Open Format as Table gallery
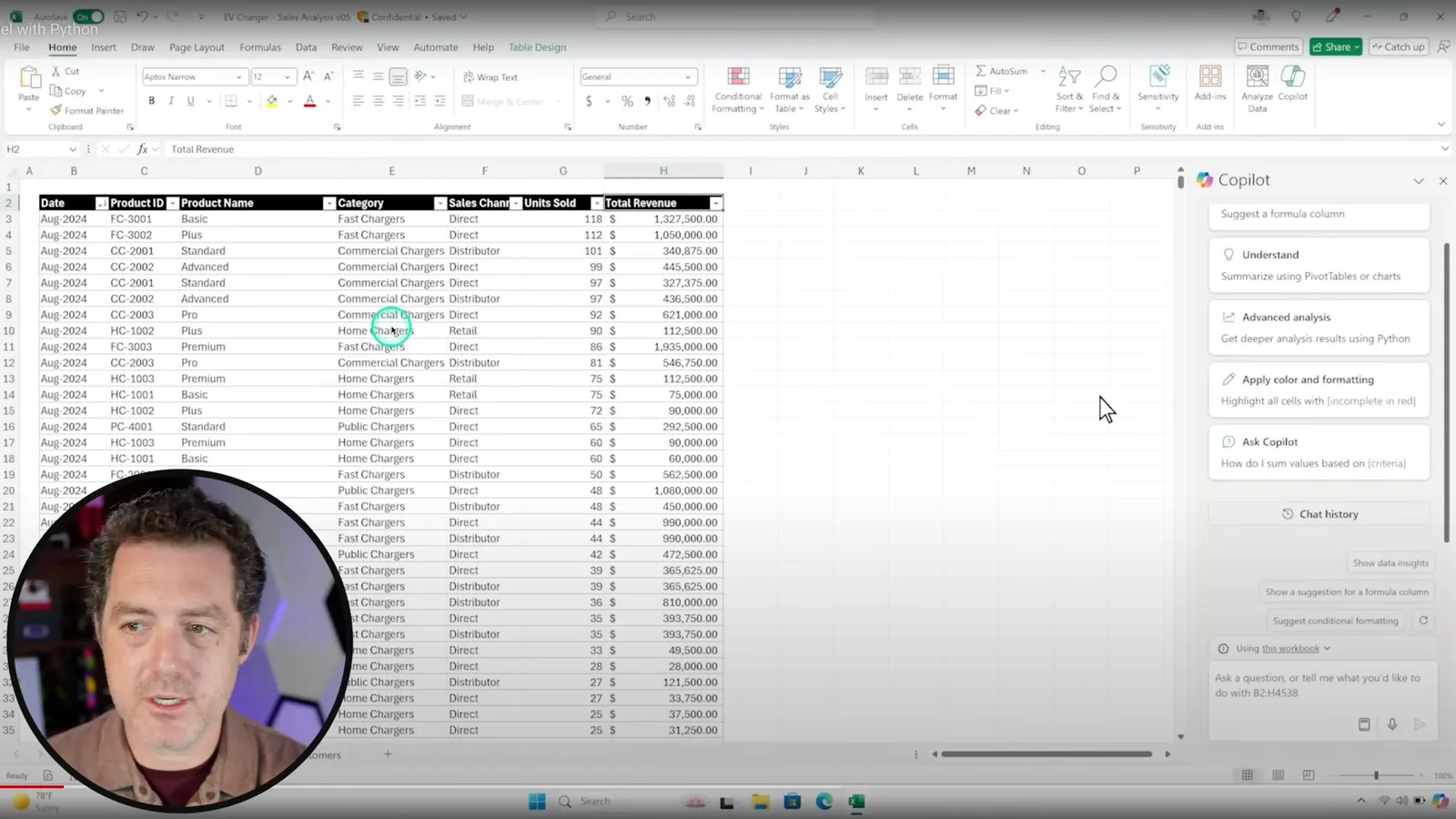This screenshot has height=819, width=1456. [789, 90]
